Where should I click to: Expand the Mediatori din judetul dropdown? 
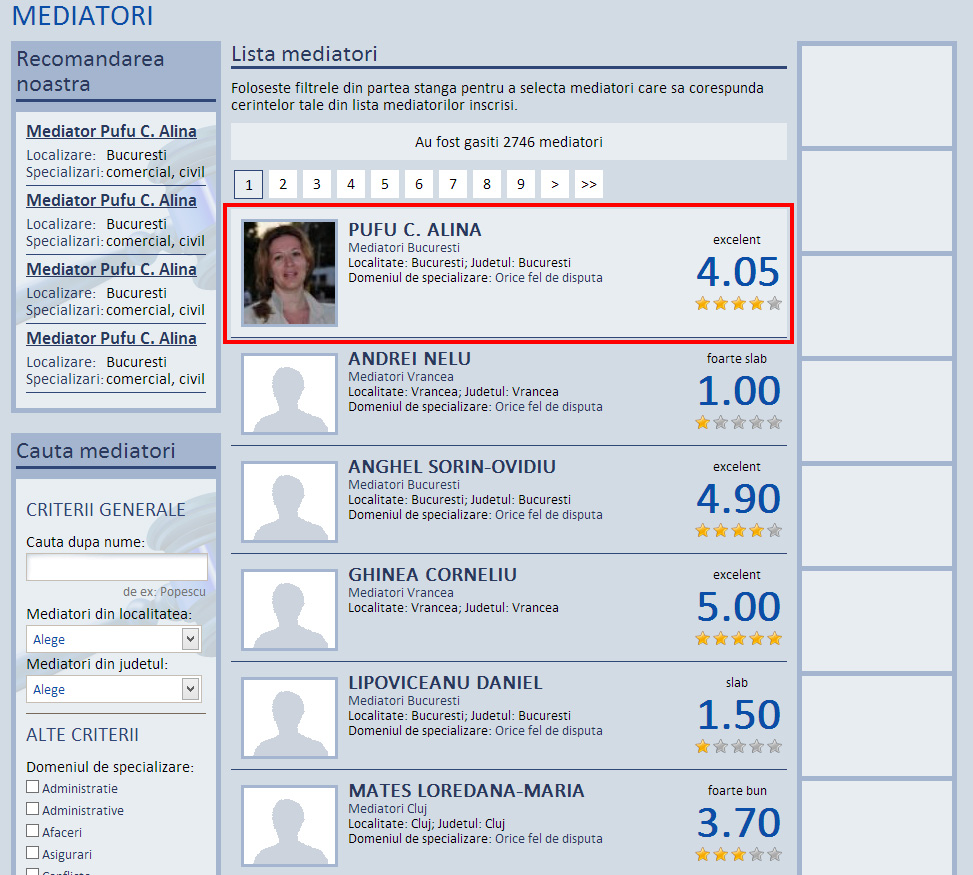tap(113, 689)
